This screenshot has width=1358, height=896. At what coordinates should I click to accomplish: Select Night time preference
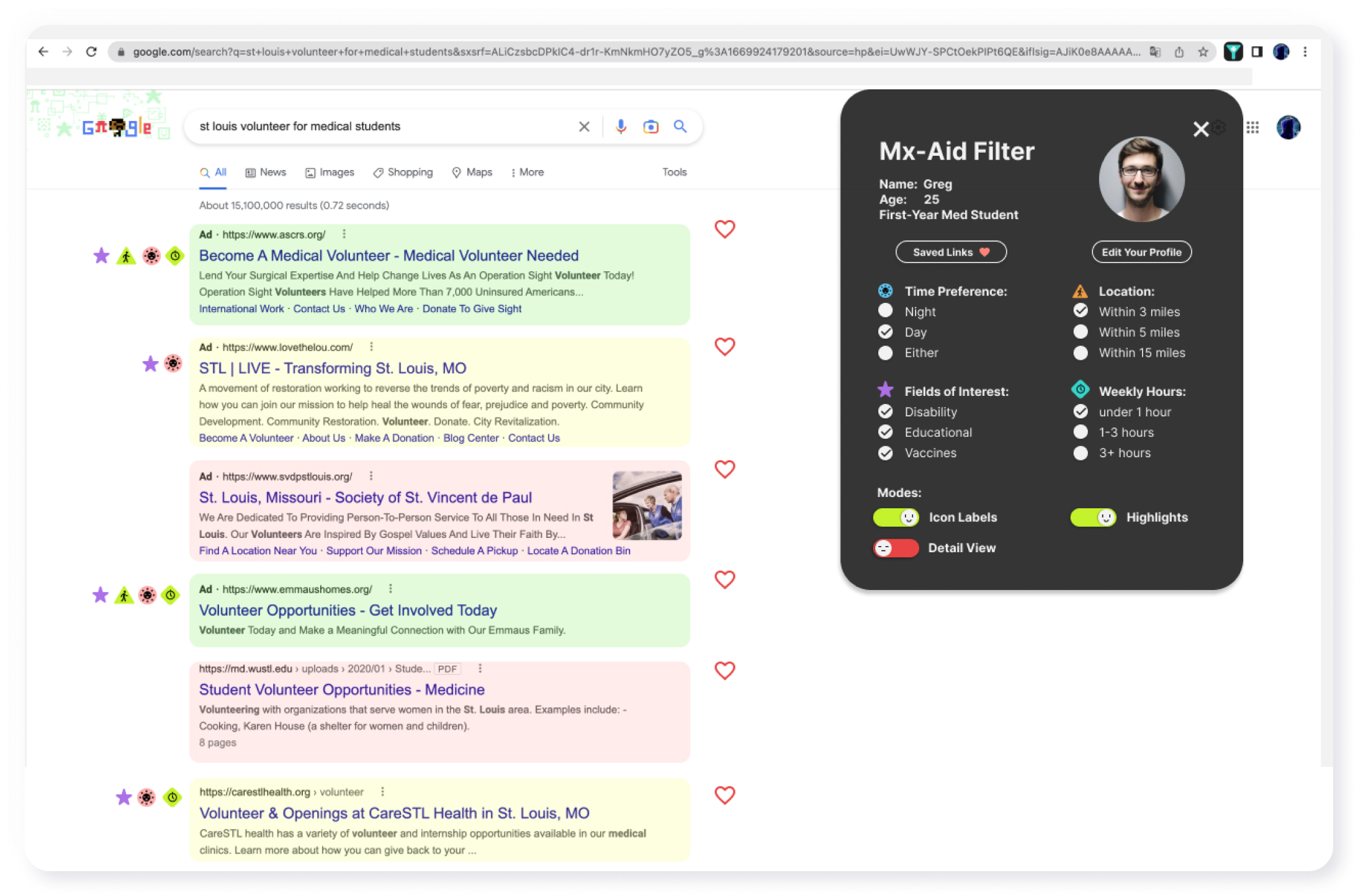point(886,311)
